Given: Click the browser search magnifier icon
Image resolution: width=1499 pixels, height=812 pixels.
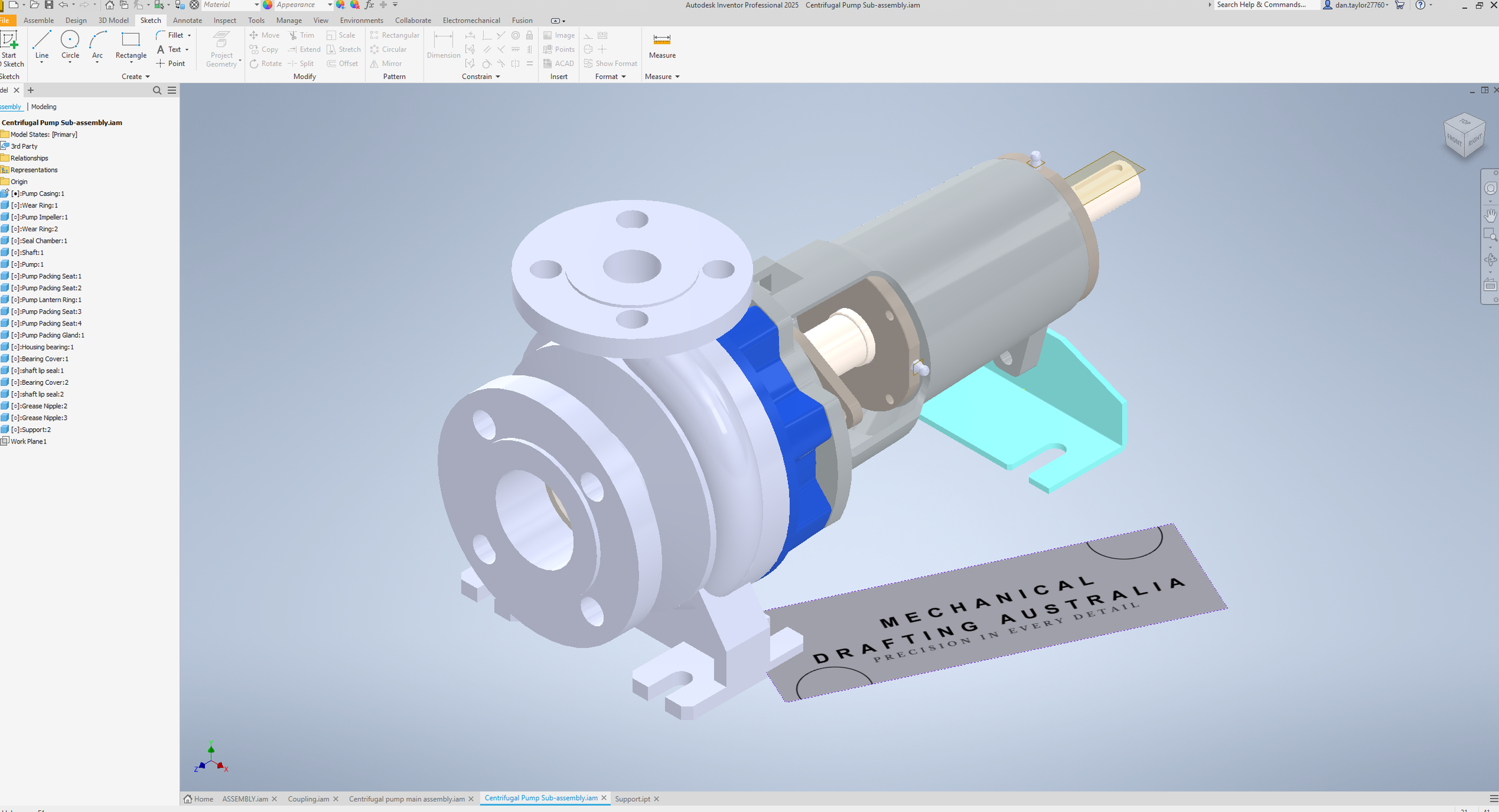Looking at the screenshot, I should 157,90.
